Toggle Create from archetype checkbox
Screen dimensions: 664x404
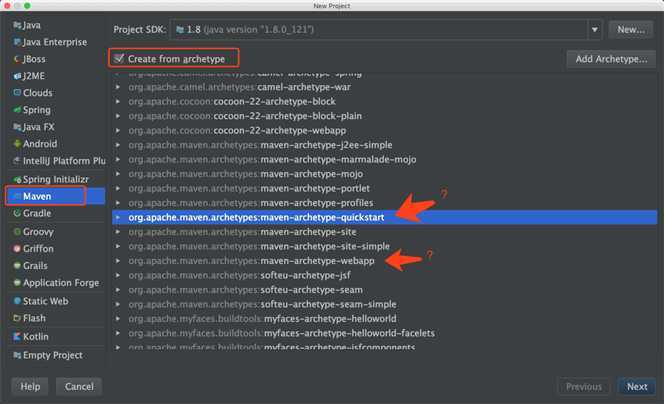[x=119, y=58]
